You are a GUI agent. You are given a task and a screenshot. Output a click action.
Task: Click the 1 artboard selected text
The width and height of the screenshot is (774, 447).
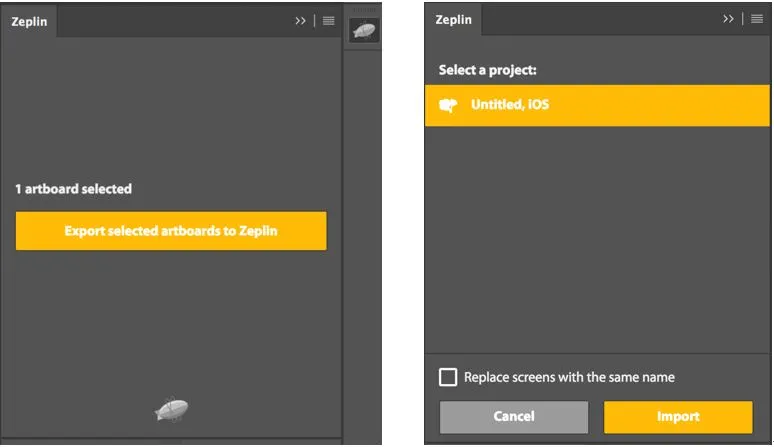pyautogui.click(x=73, y=189)
